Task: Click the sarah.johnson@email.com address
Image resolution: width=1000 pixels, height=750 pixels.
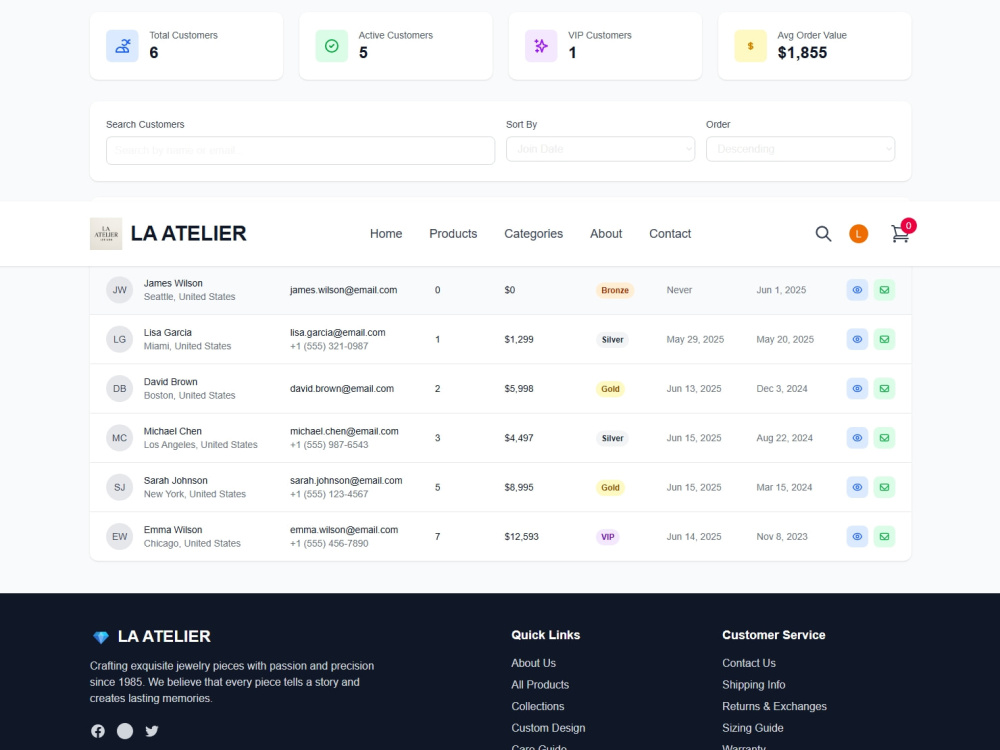Action: [x=346, y=480]
